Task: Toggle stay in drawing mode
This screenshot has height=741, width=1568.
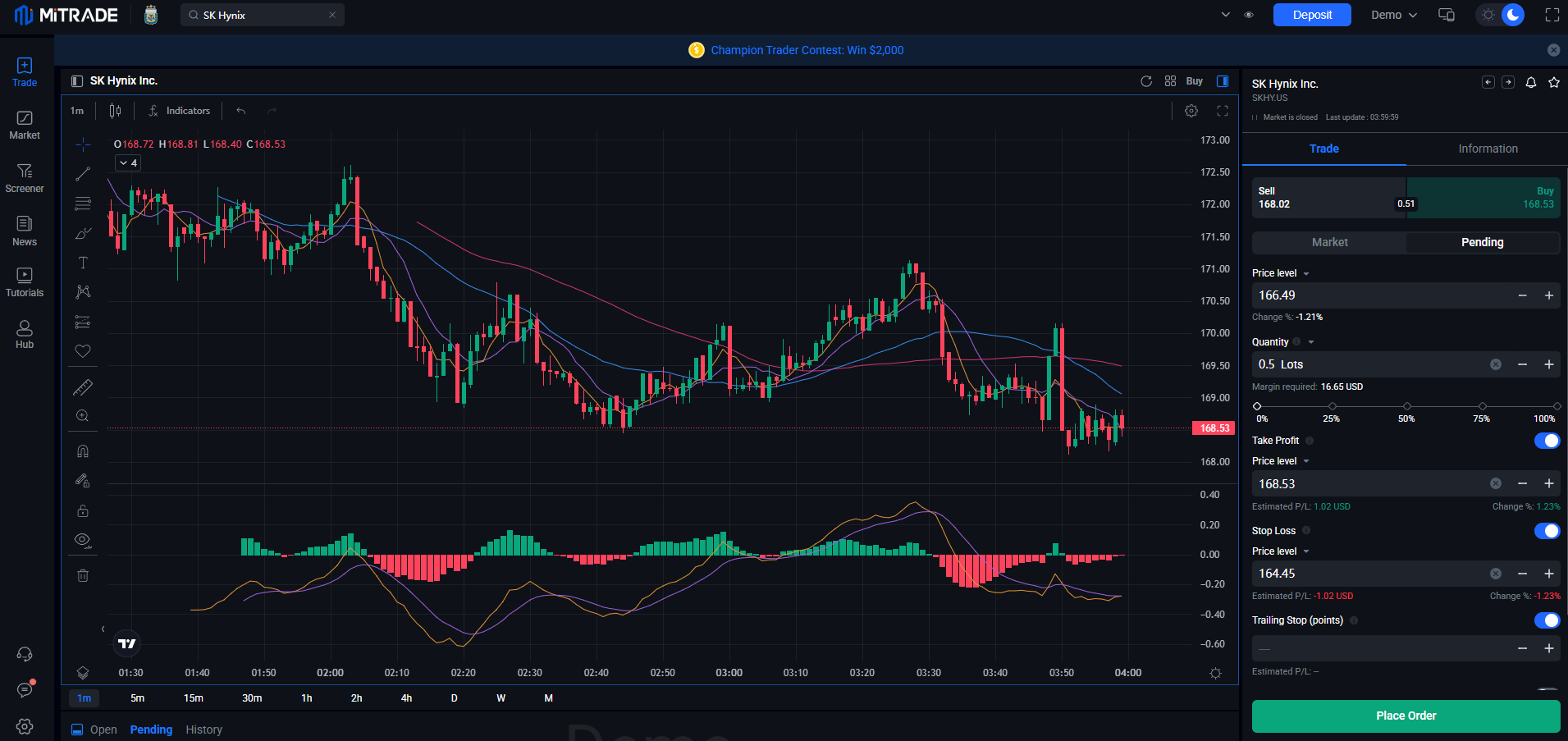Action: click(83, 481)
